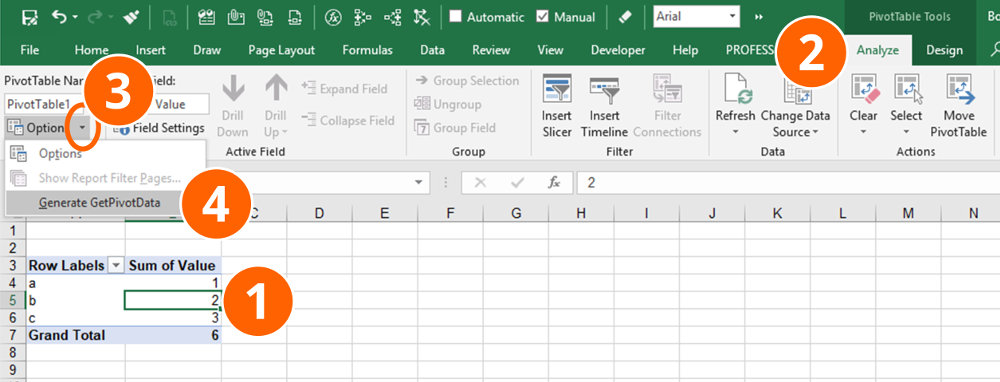The width and height of the screenshot is (1000, 382).
Task: Select column header F
Action: (x=450, y=214)
